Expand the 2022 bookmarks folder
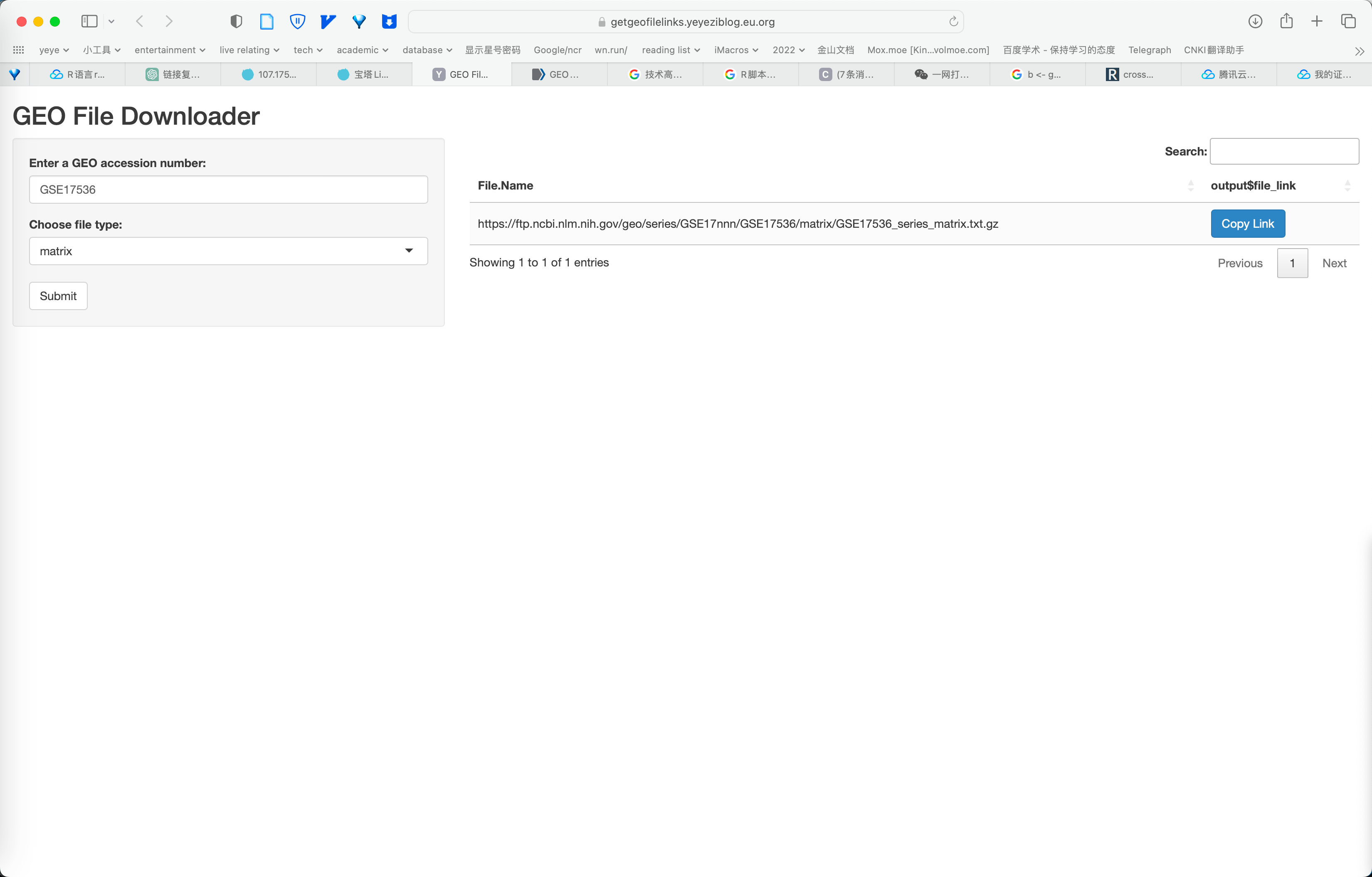The height and width of the screenshot is (877, 1372). (789, 50)
